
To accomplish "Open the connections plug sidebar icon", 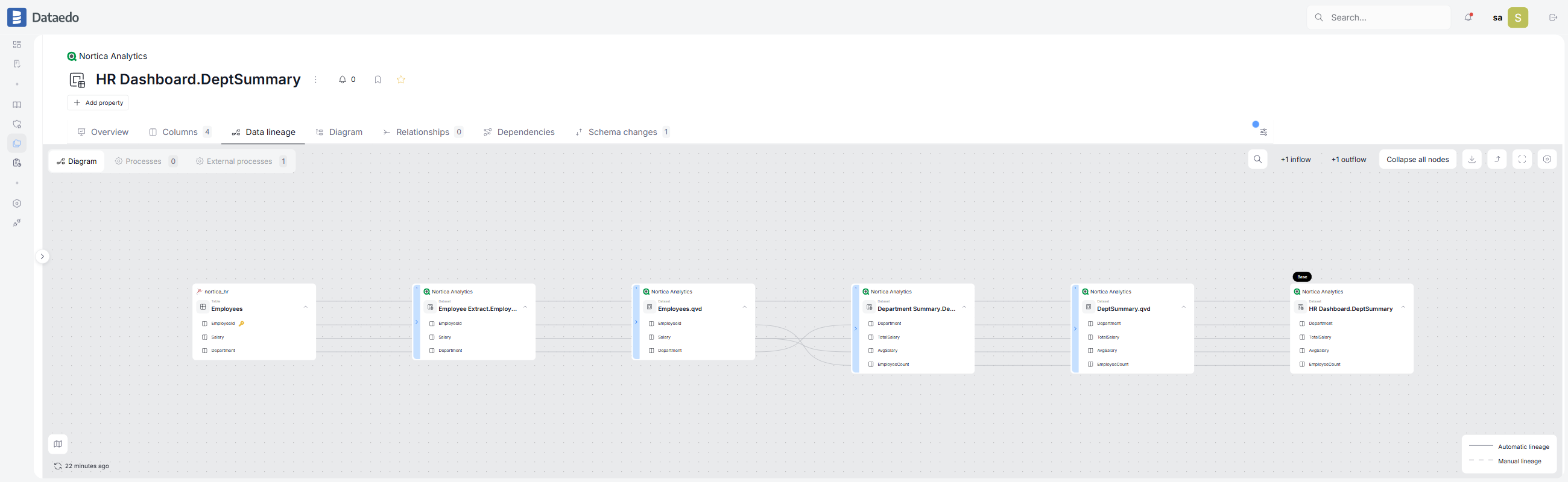I will tap(17, 223).
